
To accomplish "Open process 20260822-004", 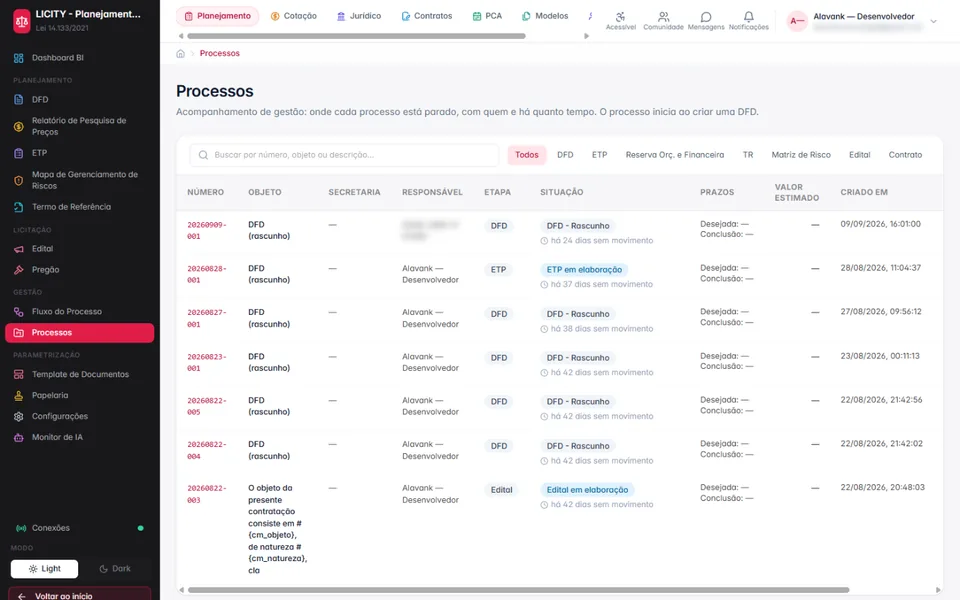I will click(x=206, y=450).
